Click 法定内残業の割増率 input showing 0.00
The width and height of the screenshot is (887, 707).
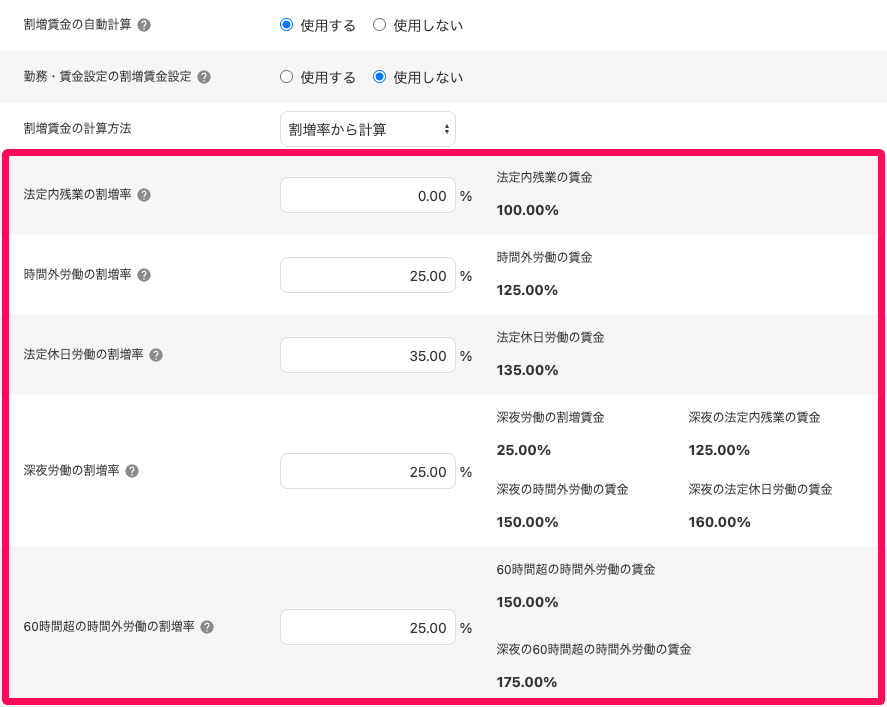tap(368, 196)
